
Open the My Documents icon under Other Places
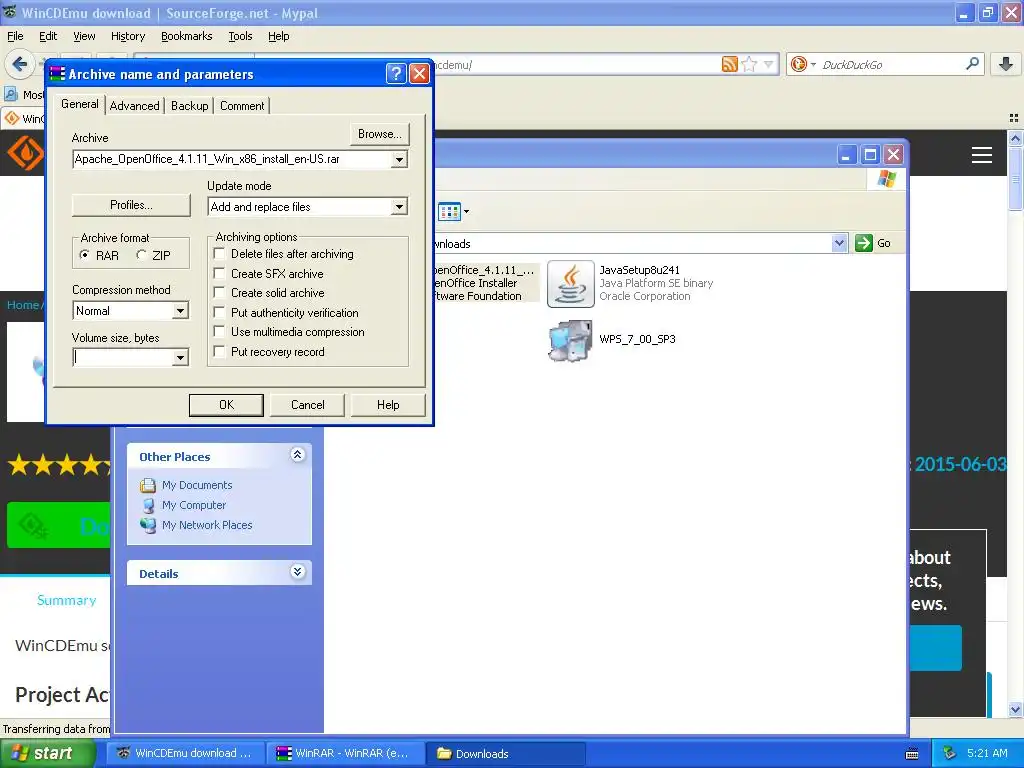[148, 485]
